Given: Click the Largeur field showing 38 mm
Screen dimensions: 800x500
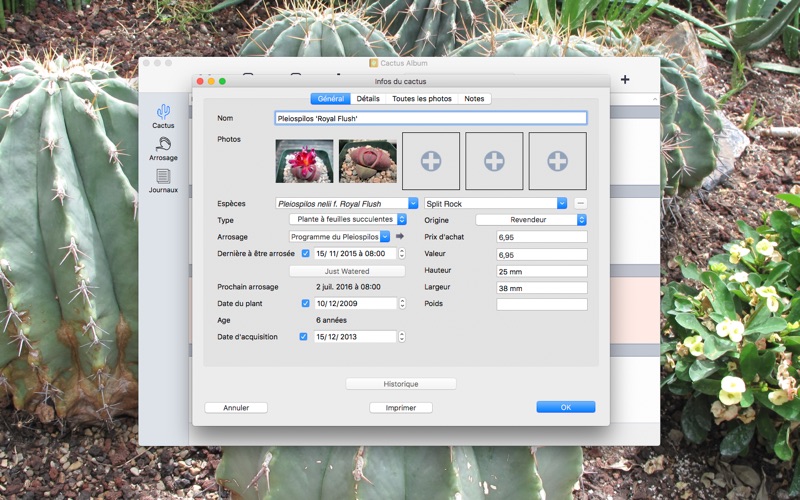Looking at the screenshot, I should [542, 288].
